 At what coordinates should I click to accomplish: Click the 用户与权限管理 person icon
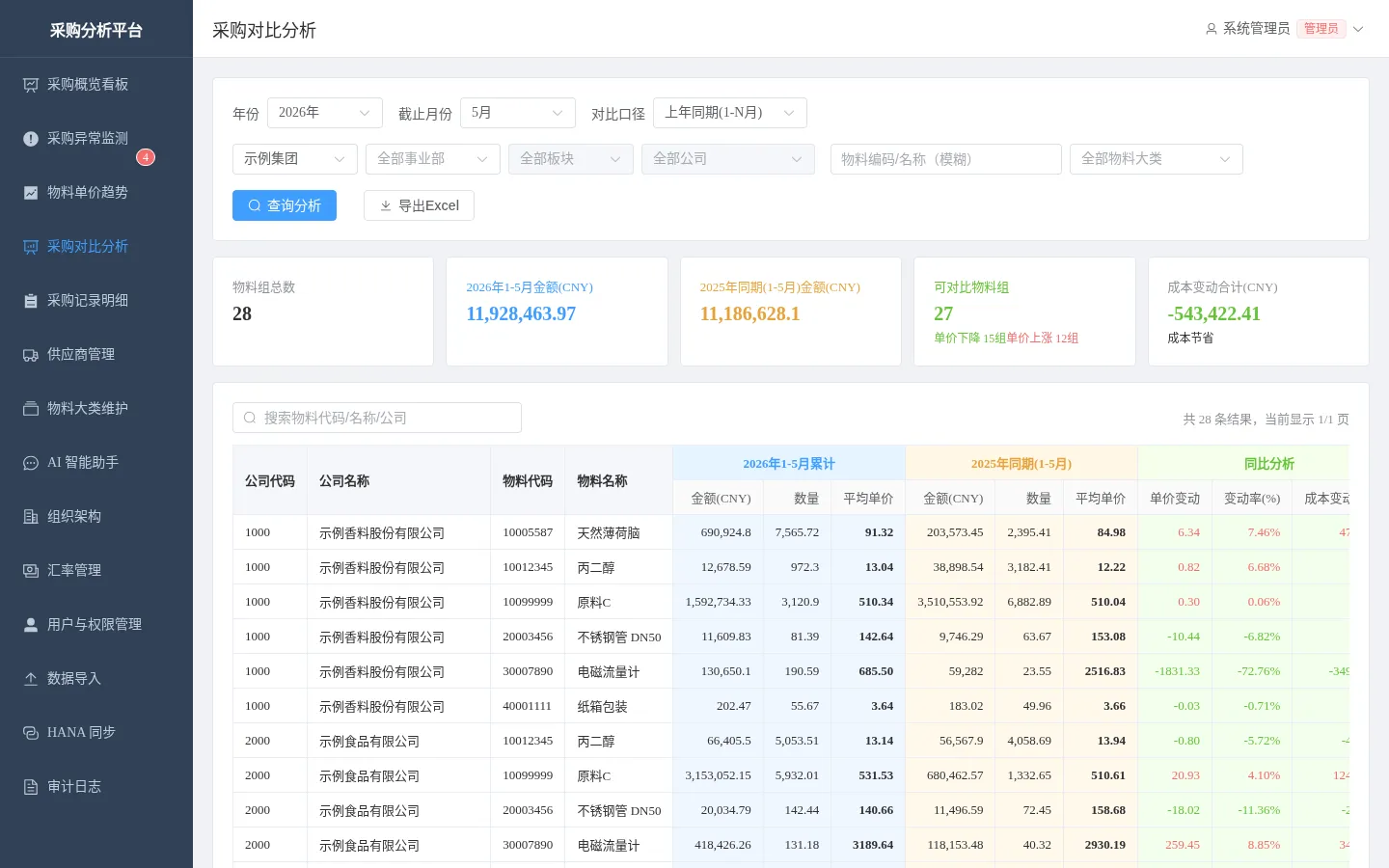[x=31, y=625]
